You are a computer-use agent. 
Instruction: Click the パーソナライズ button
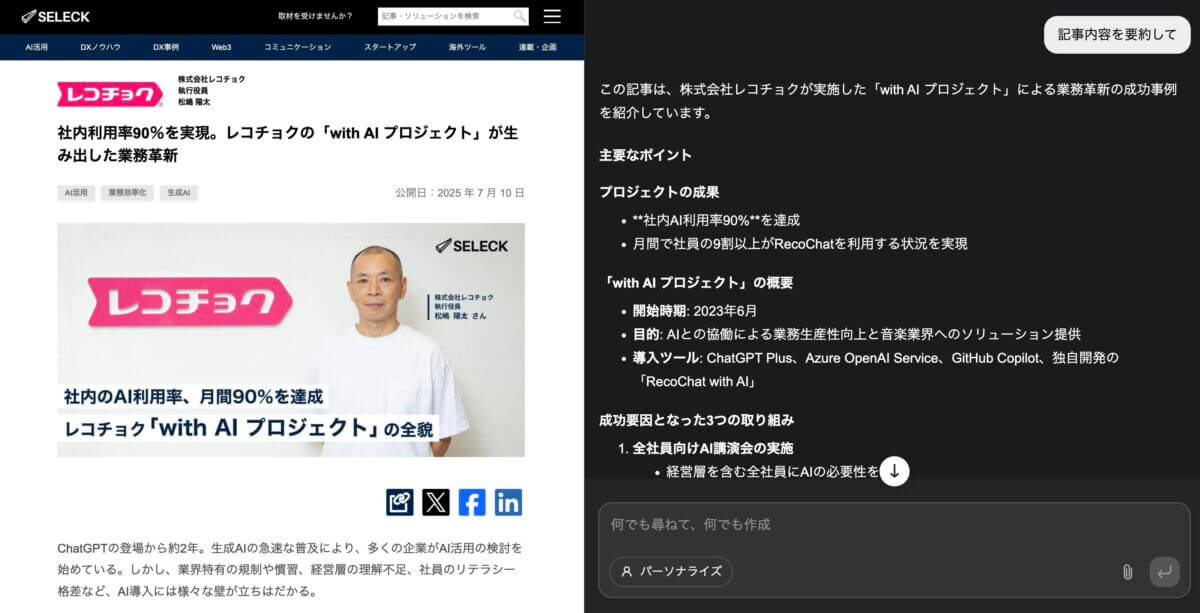[671, 572]
